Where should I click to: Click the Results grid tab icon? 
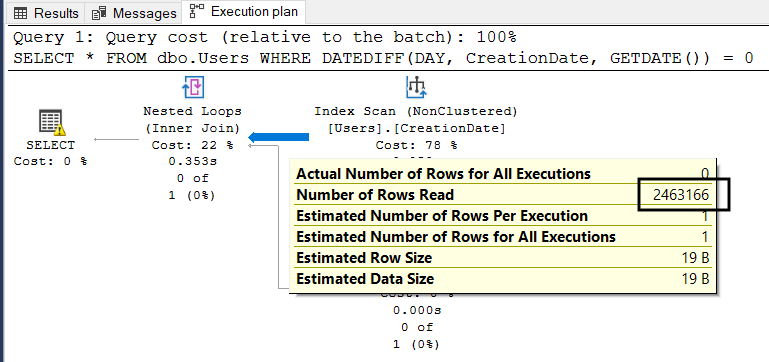point(21,13)
